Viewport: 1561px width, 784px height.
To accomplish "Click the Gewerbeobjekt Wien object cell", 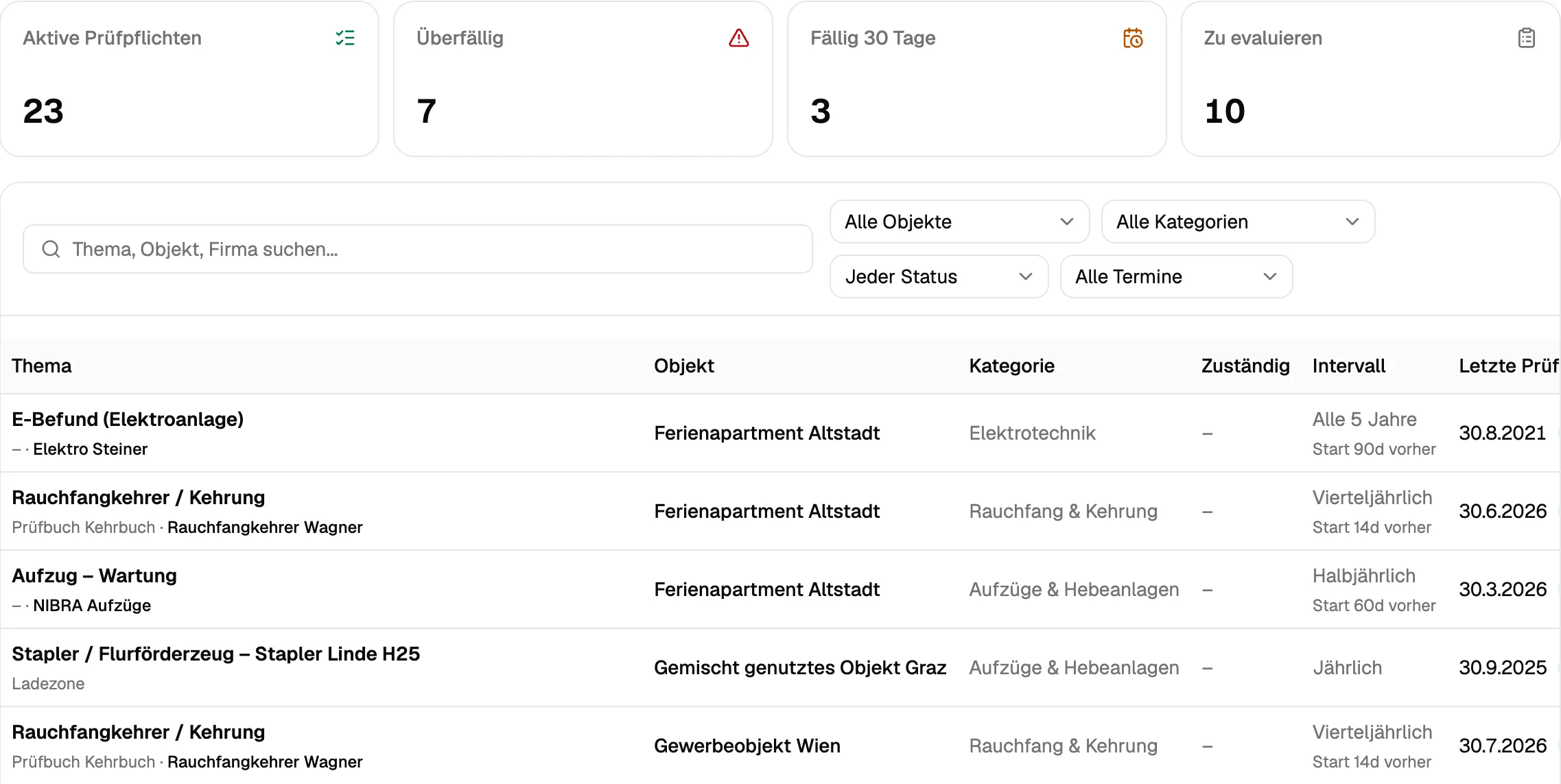I will click(747, 746).
